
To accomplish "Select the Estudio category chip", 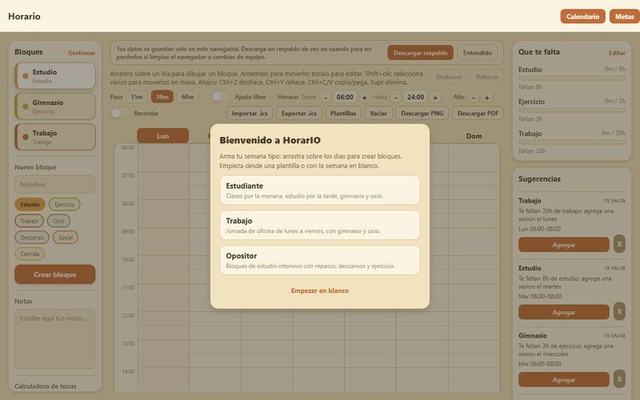I will click(30, 204).
